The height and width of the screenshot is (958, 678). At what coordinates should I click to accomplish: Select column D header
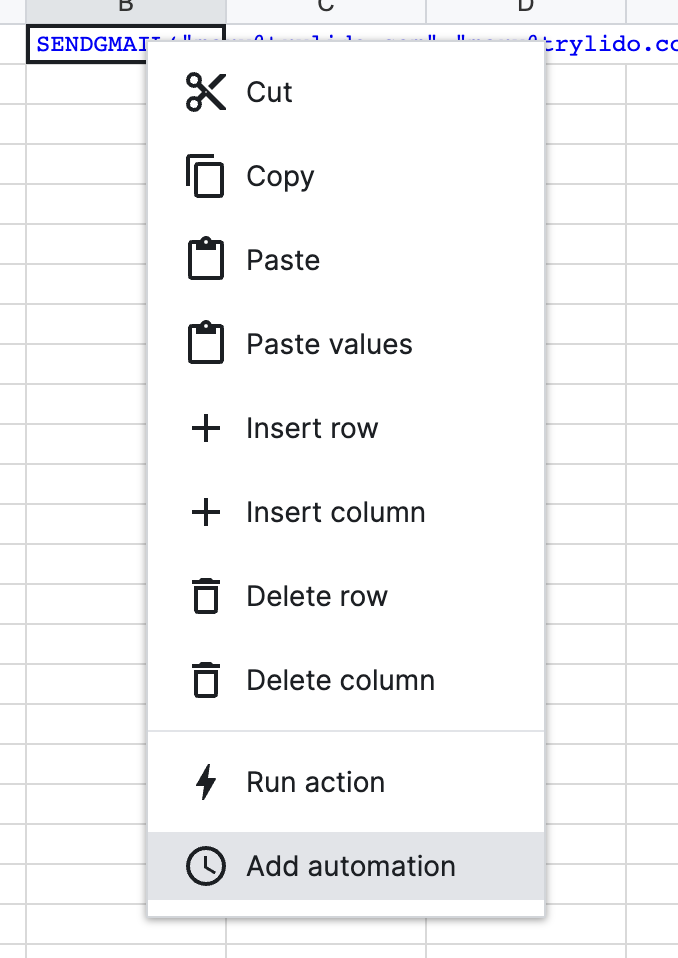tap(525, 8)
